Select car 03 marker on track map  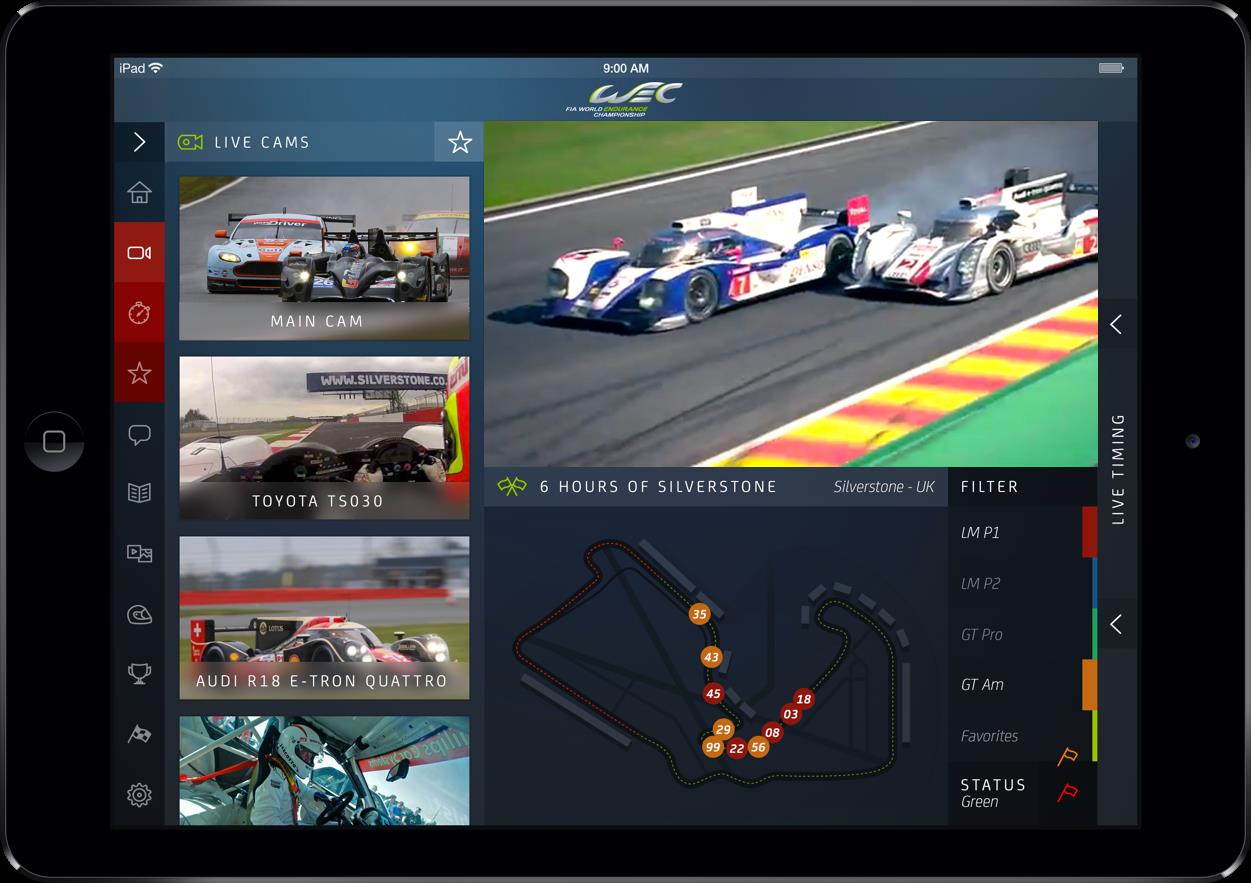[x=791, y=714]
